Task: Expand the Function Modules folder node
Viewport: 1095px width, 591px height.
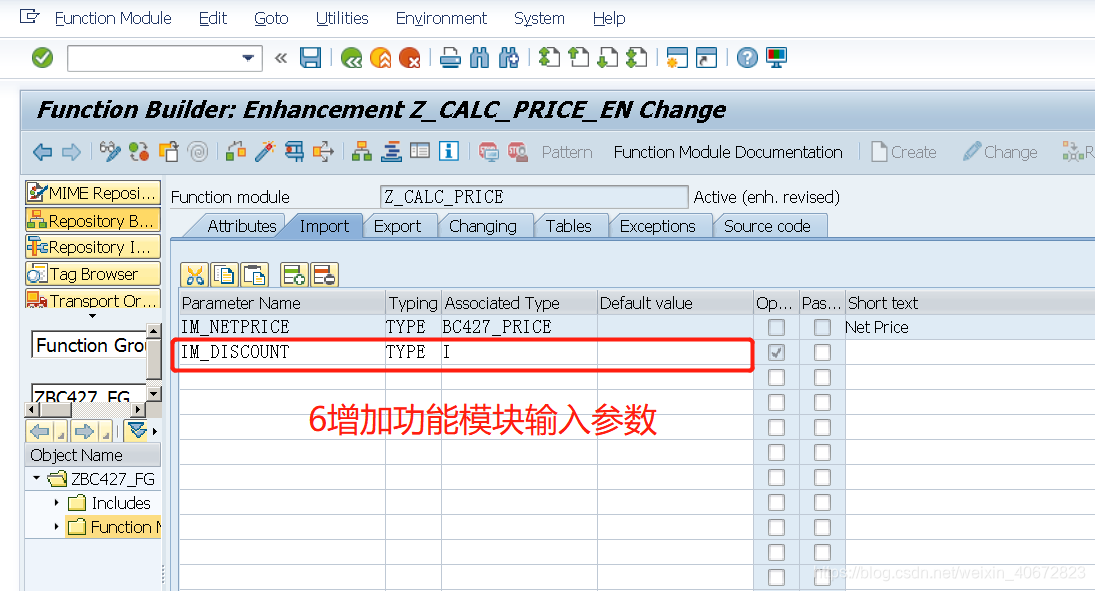Action: [57, 527]
